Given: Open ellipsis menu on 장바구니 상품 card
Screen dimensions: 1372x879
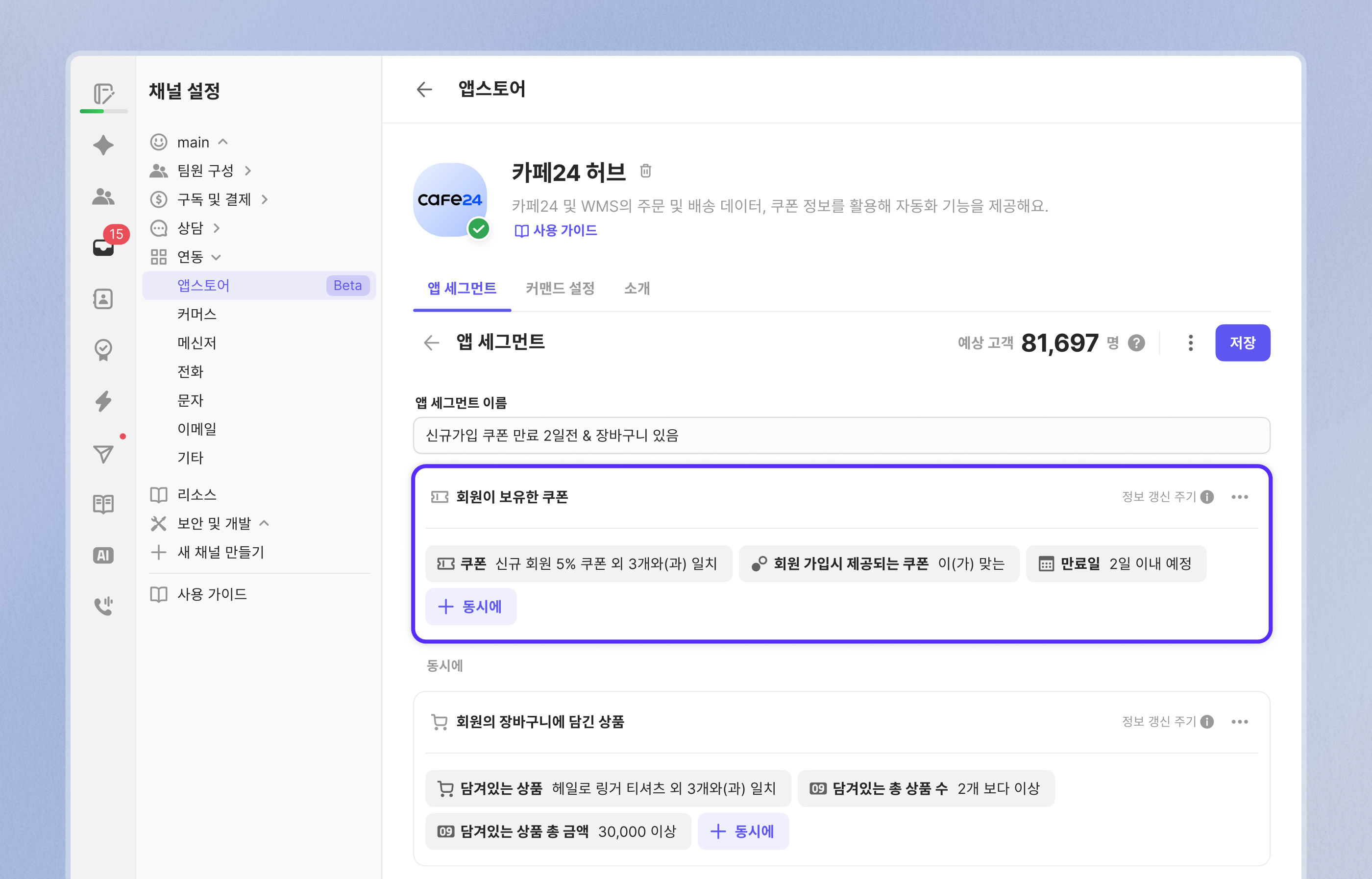Looking at the screenshot, I should tap(1240, 721).
